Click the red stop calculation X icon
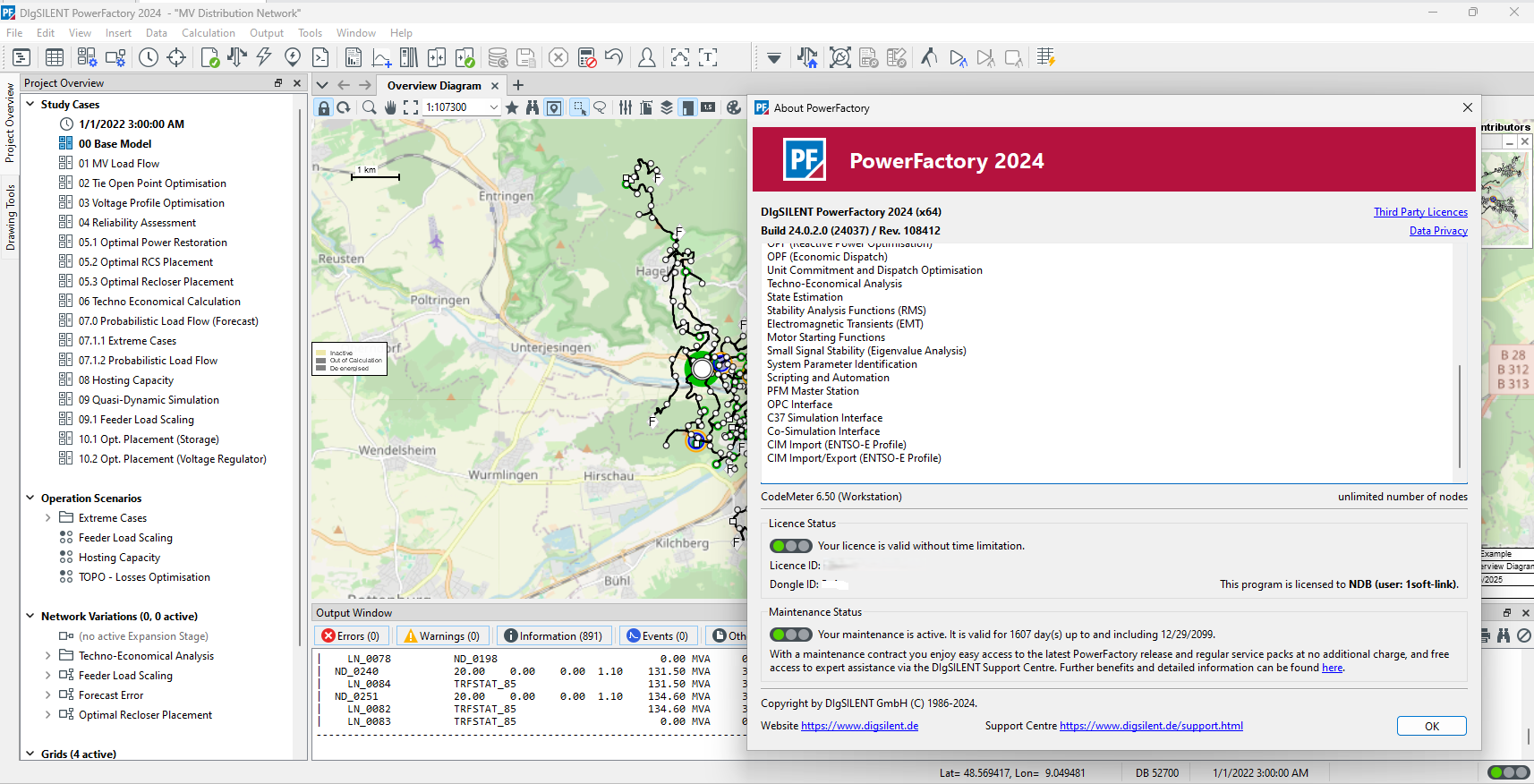This screenshot has height=784, width=1534. (558, 57)
